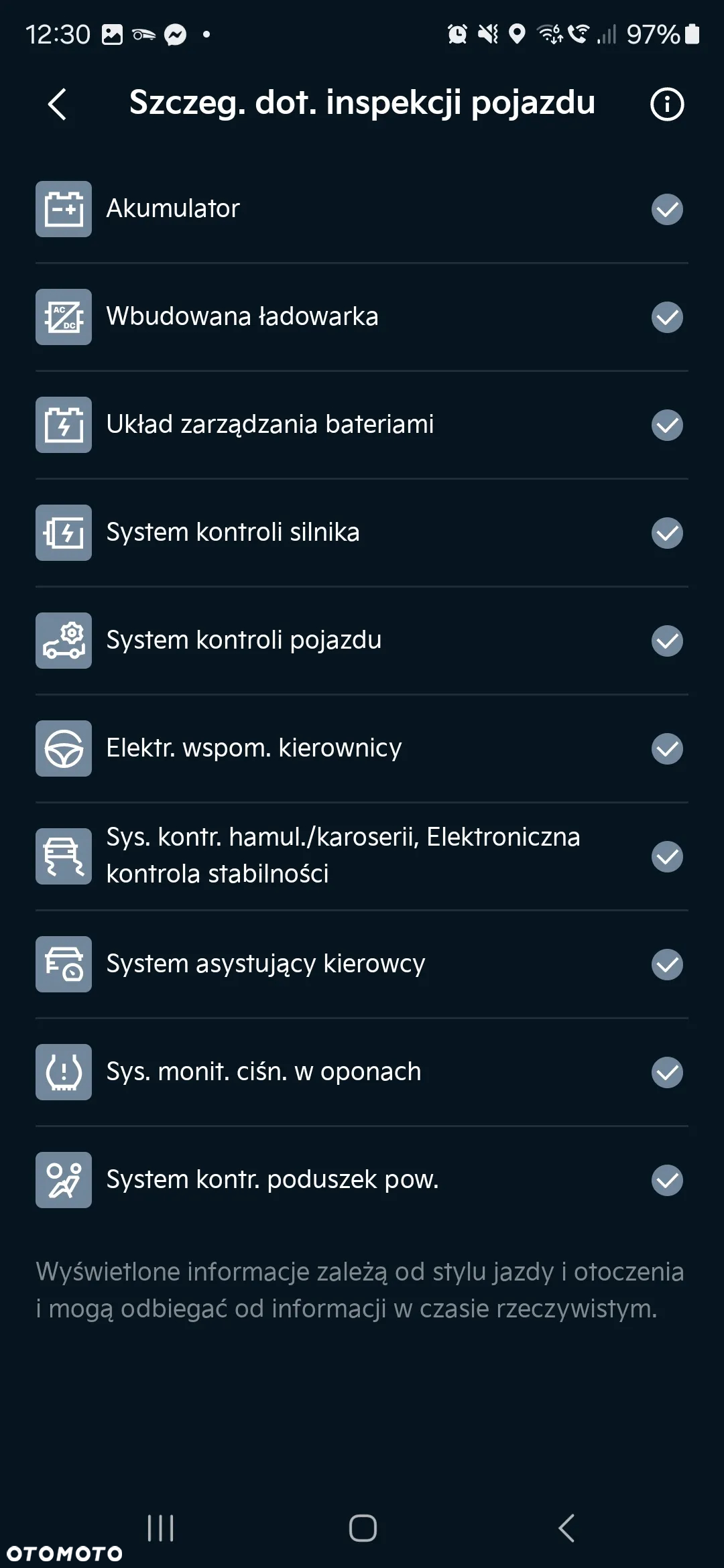Tap the driver assistance system icon

(64, 964)
